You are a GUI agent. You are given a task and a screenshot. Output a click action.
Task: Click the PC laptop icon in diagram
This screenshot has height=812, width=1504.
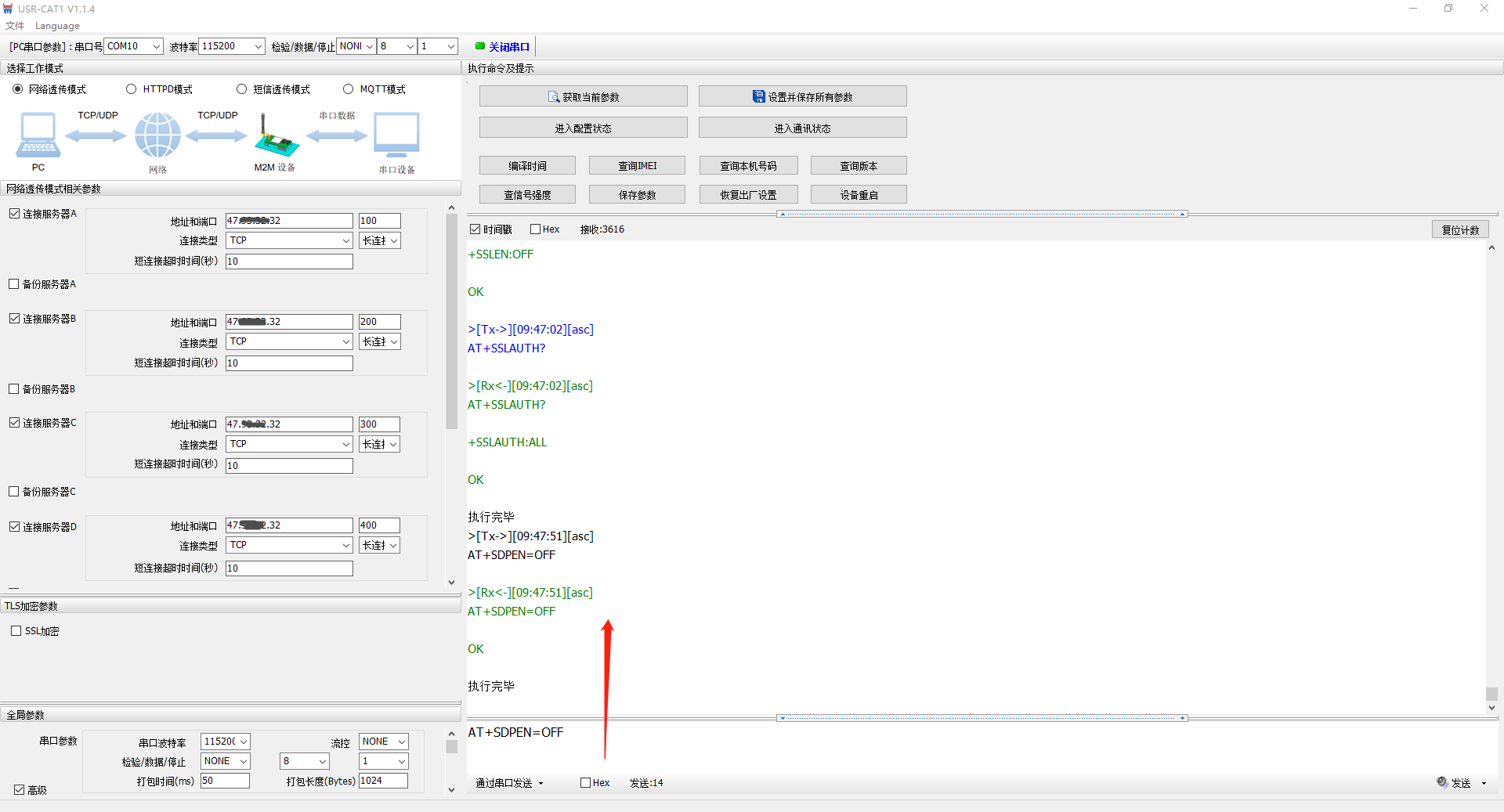38,135
